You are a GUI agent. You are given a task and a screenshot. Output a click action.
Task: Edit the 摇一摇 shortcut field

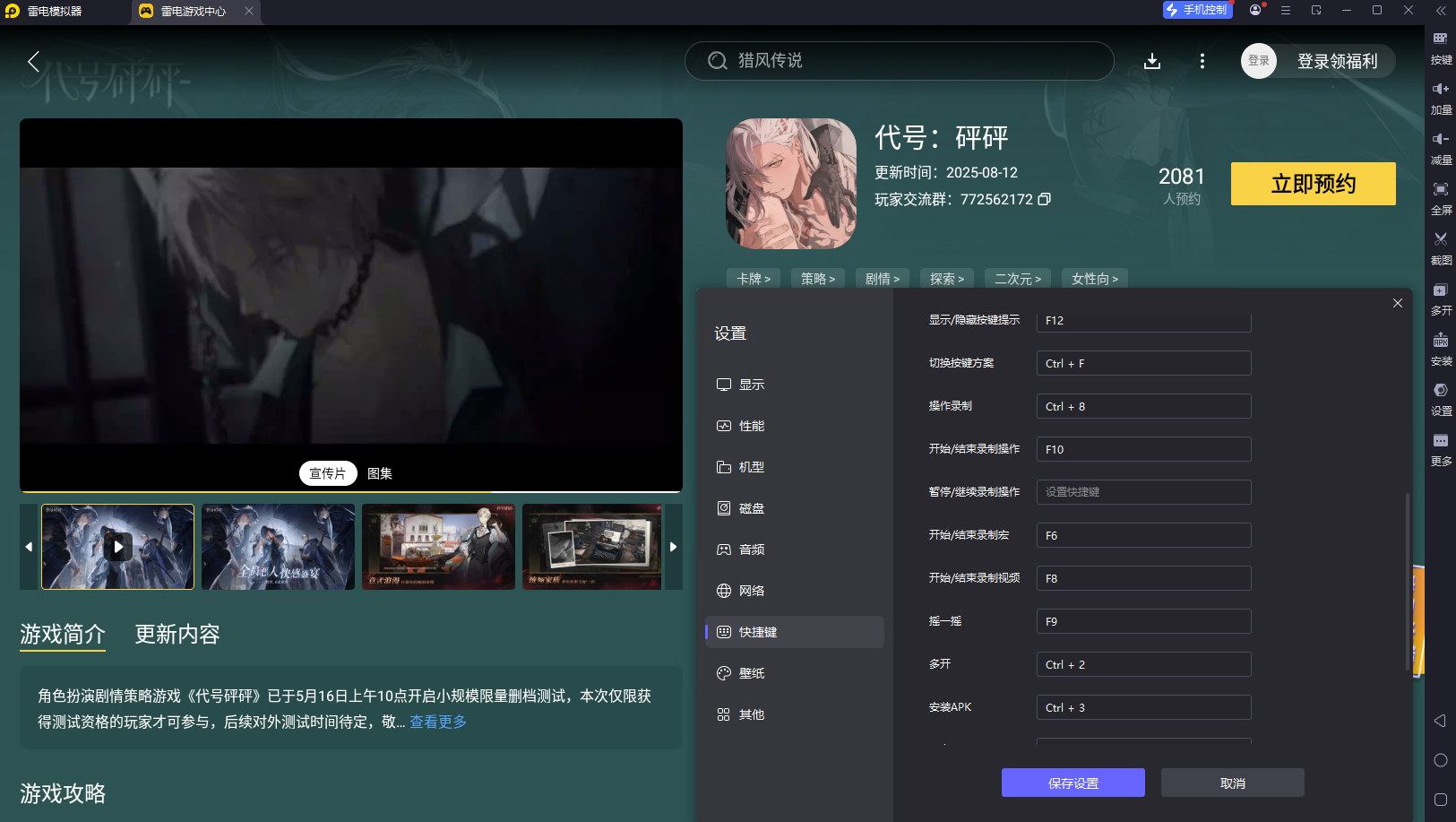(x=1143, y=621)
